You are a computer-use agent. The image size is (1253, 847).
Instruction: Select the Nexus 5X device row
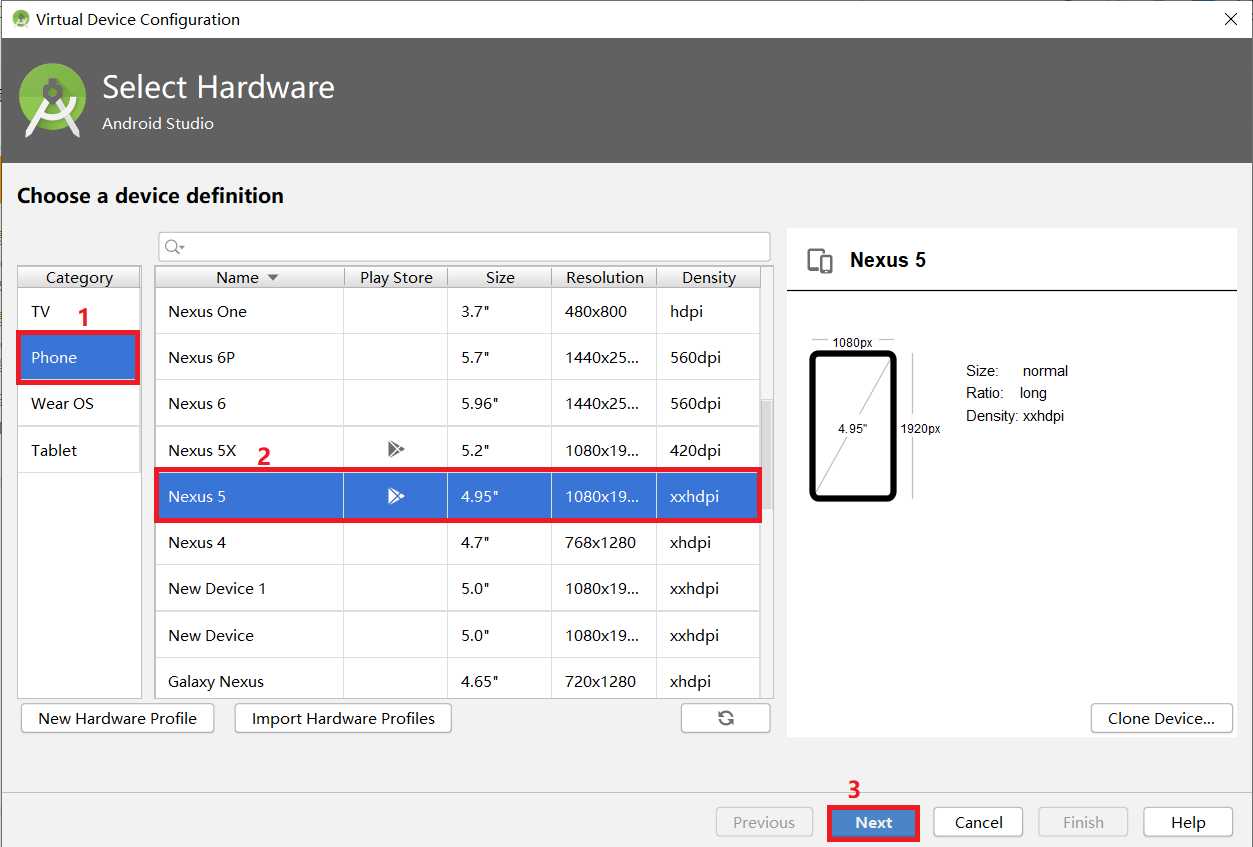[458, 450]
